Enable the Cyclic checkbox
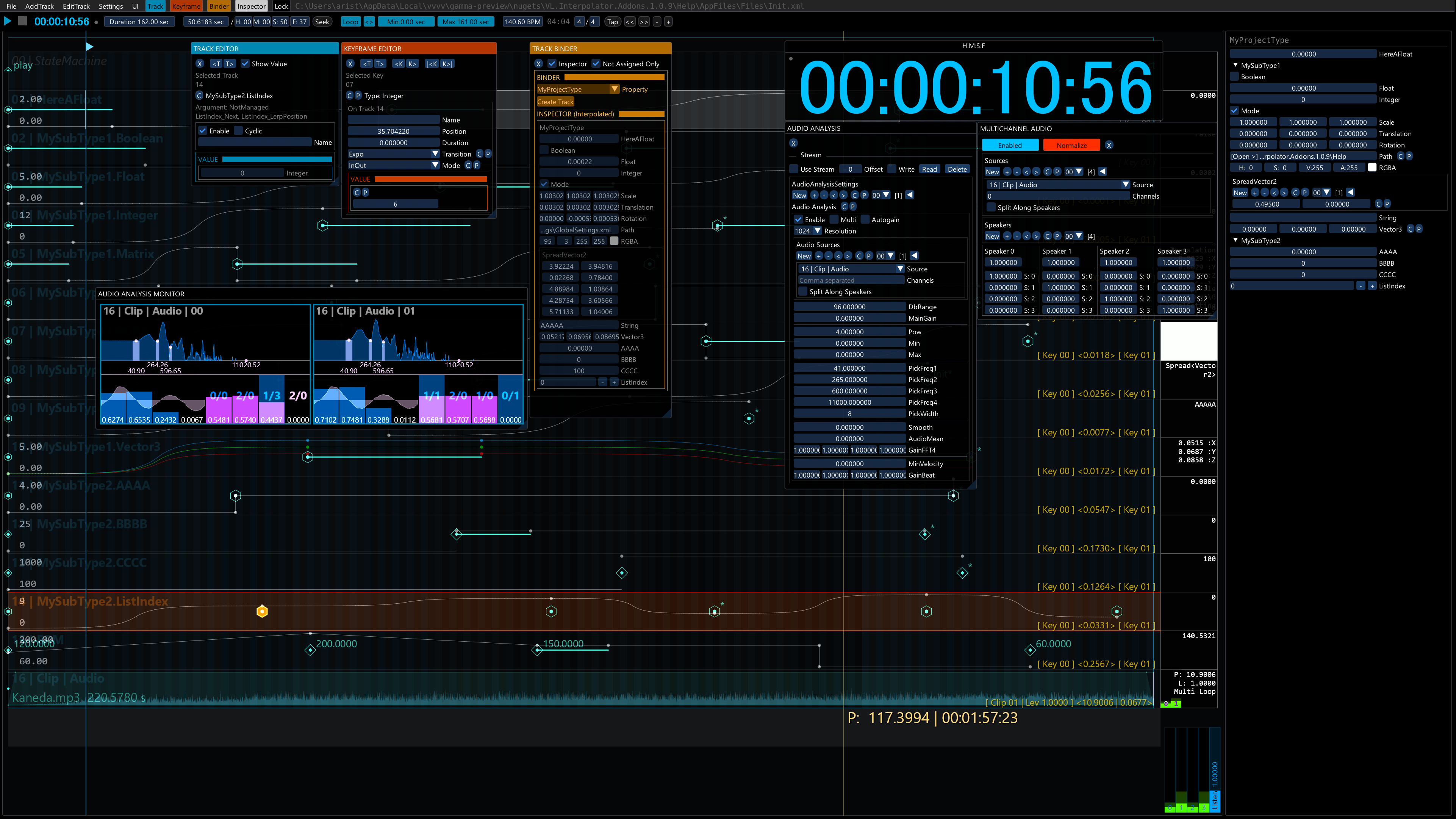 coord(239,131)
